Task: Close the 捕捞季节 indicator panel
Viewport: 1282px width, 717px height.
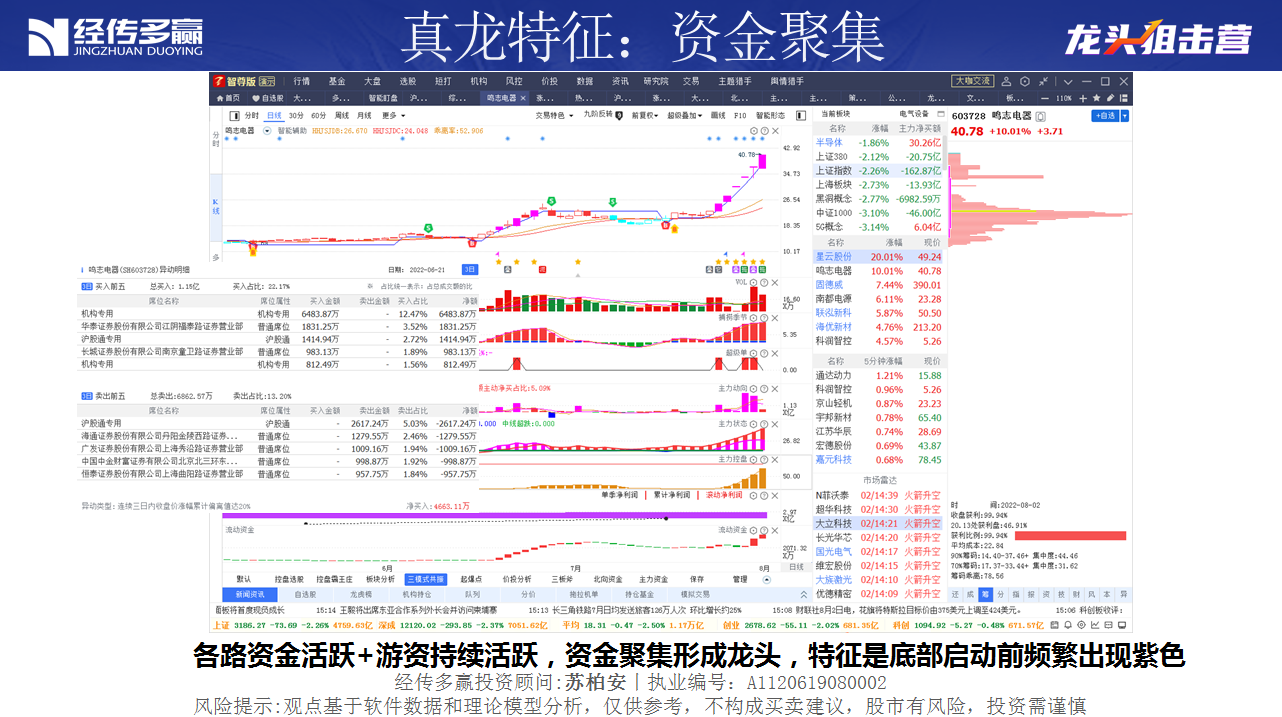Action: point(774,317)
